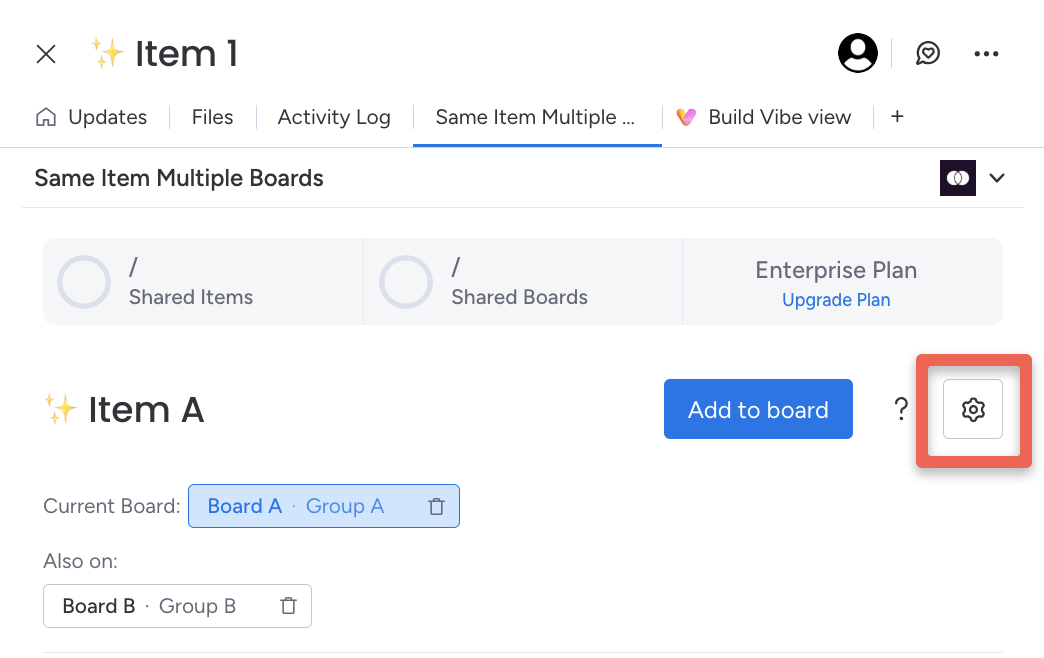Click the Shared Items progress circle
The height and width of the screenshot is (658, 1044).
point(84,282)
